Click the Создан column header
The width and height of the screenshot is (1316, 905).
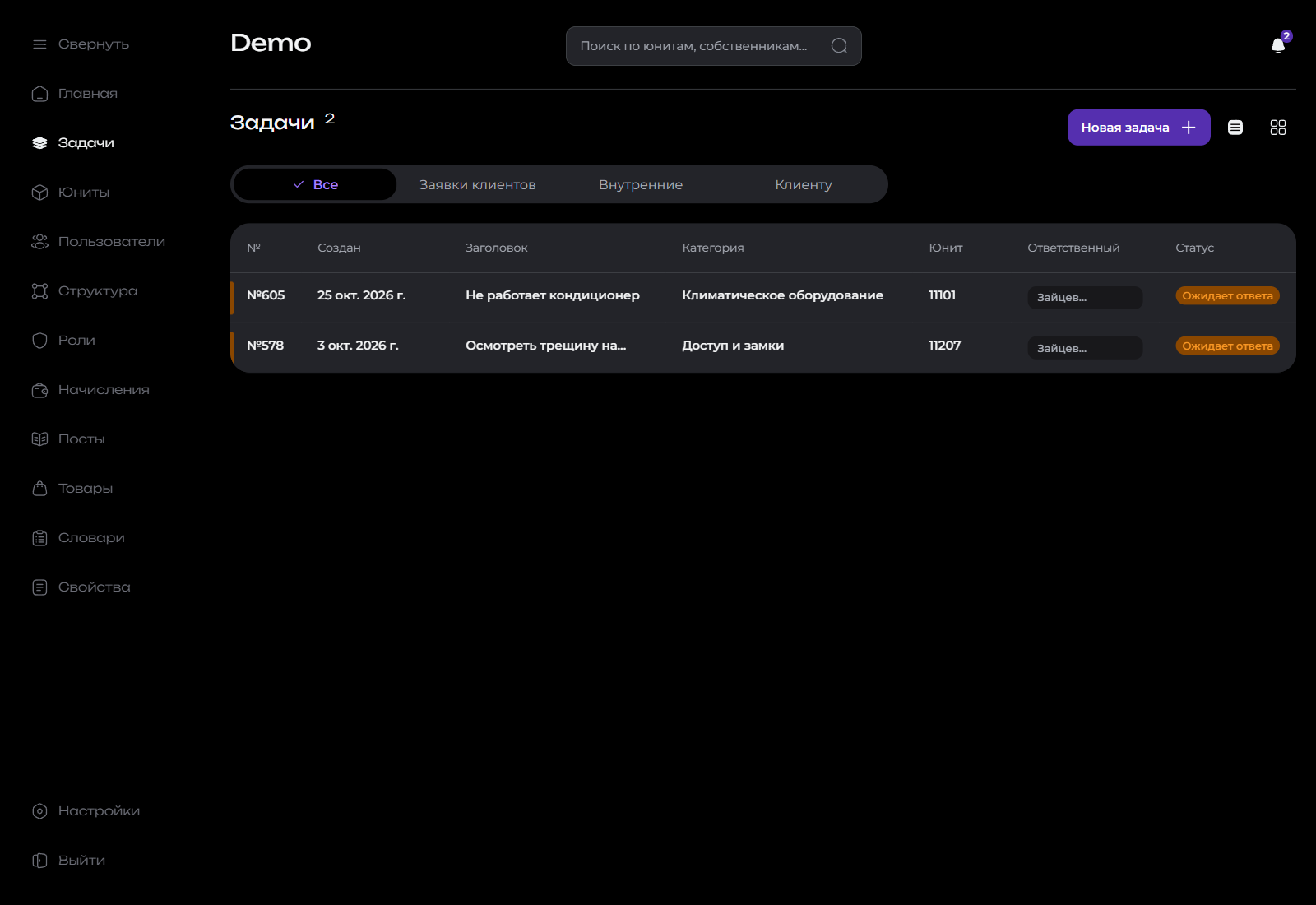coord(339,248)
